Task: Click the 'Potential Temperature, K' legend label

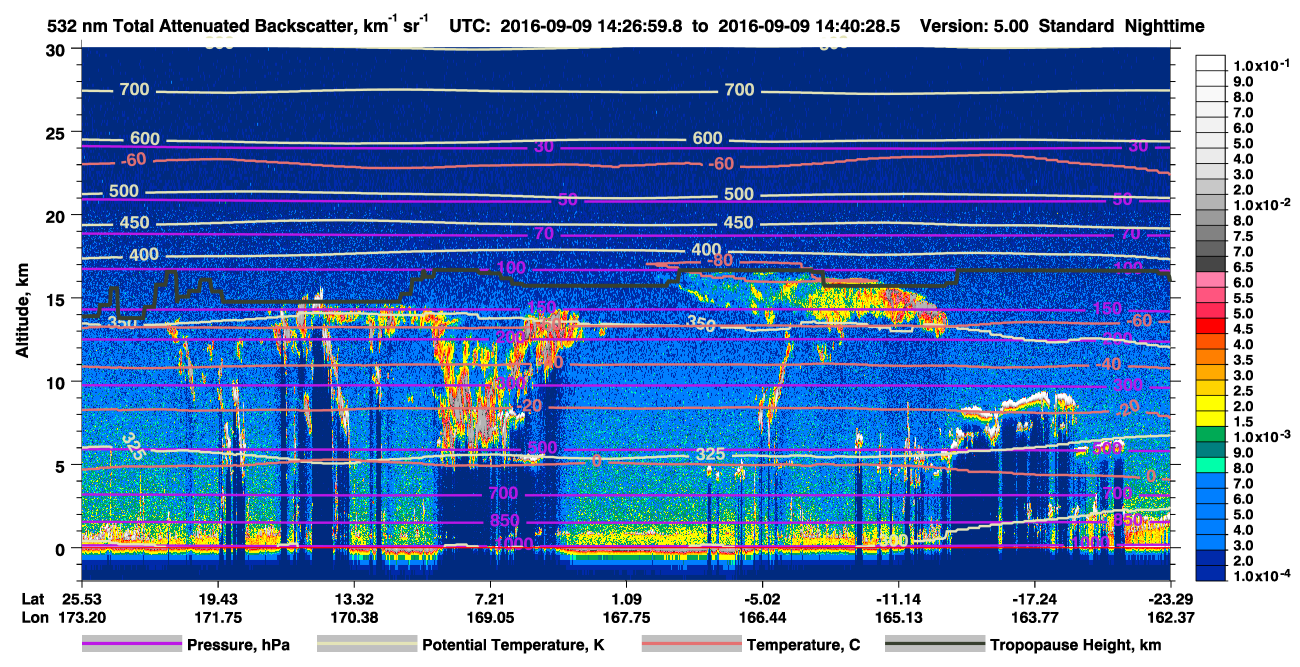Action: point(513,646)
